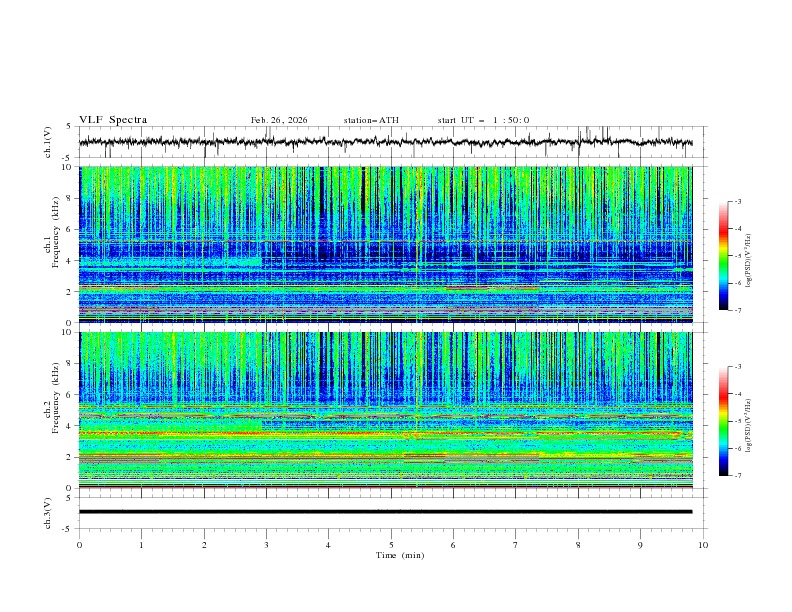Click inside the ch.2 spectrogram panel
Image resolution: width=792 pixels, height=612 pixels.
[385, 410]
